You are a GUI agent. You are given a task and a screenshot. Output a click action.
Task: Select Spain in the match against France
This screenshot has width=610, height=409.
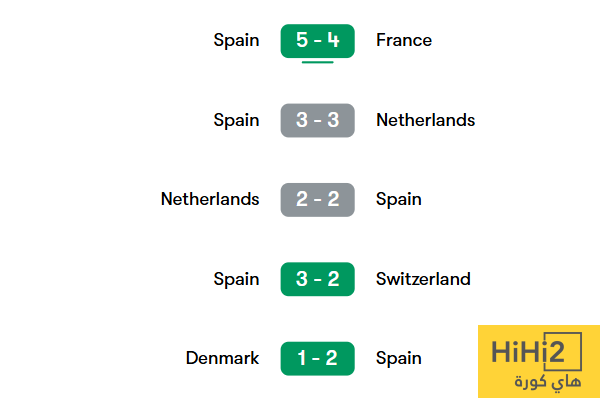[236, 41]
